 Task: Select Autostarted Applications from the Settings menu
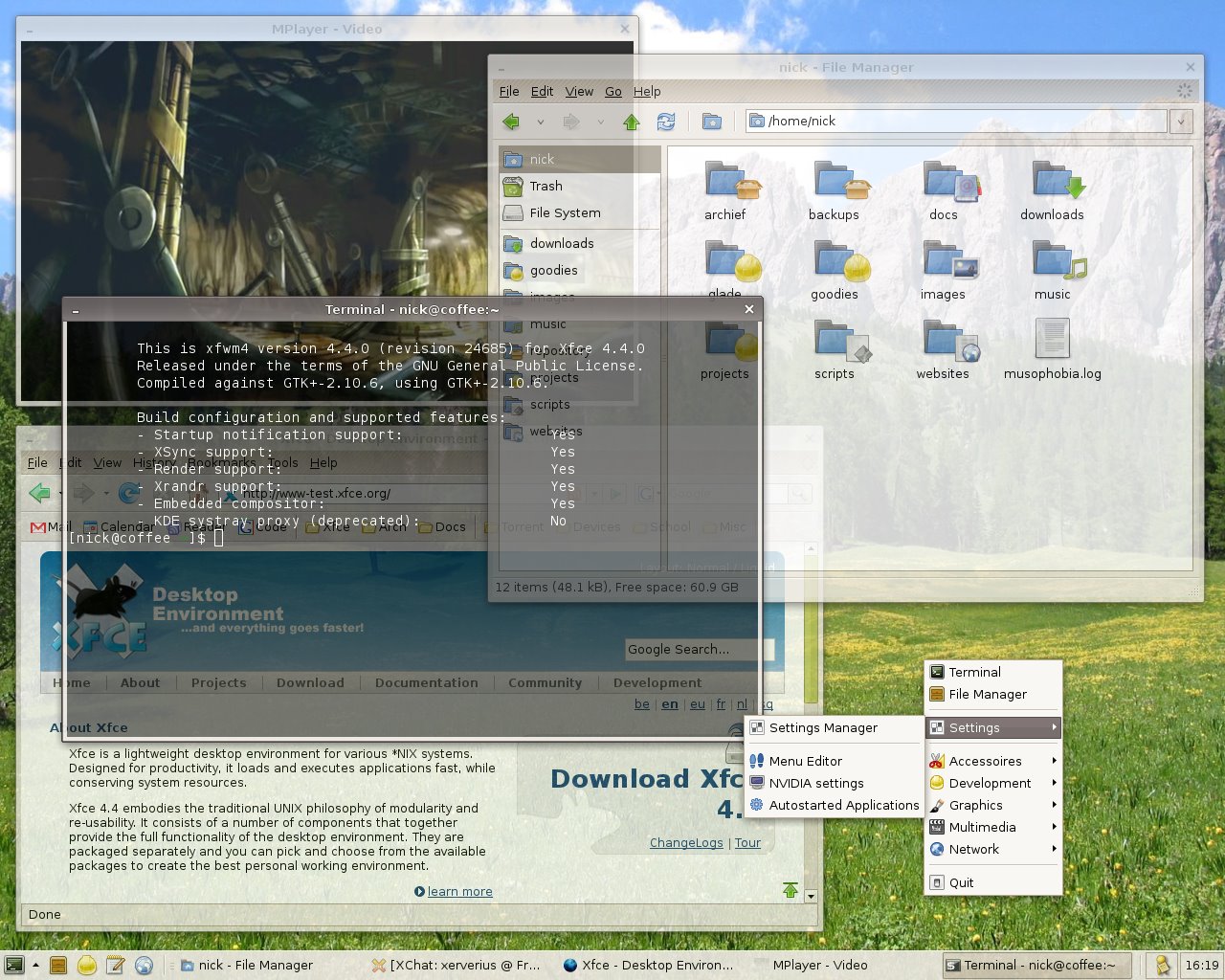(844, 805)
